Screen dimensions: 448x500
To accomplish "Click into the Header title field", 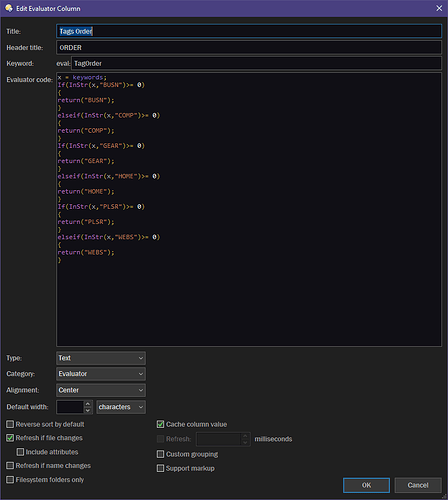I will pos(249,47).
